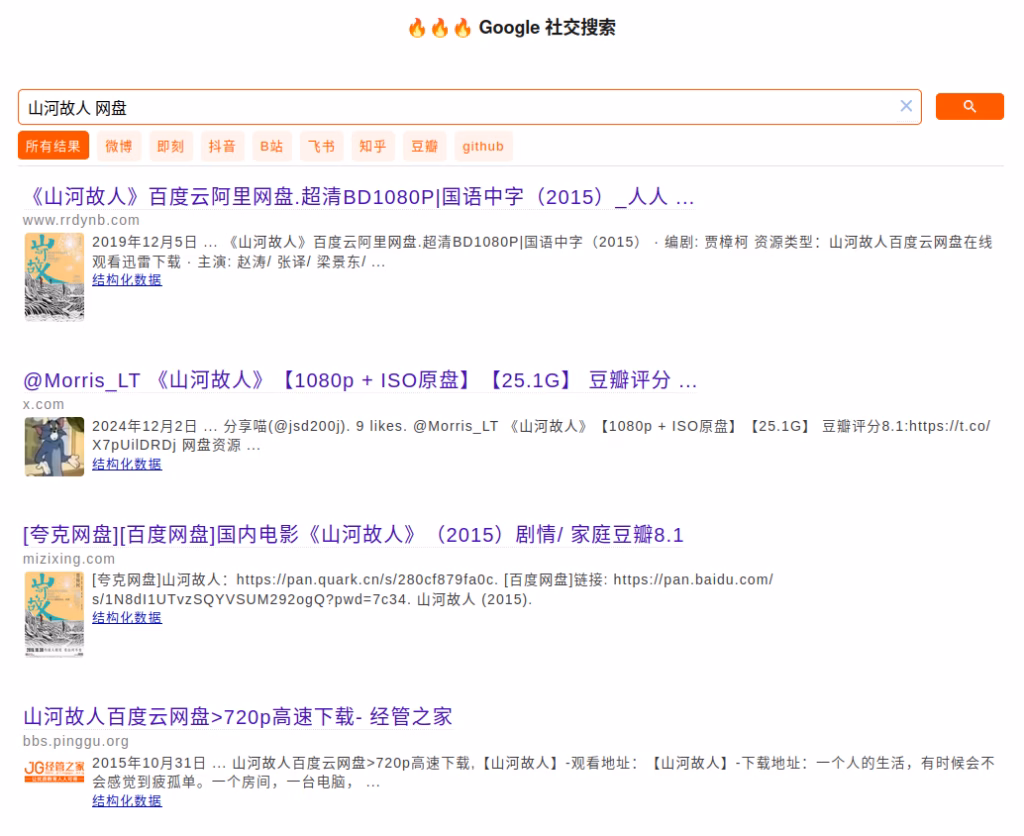Choose the github filter tab
The height and width of the screenshot is (836, 1024).
tap(483, 146)
